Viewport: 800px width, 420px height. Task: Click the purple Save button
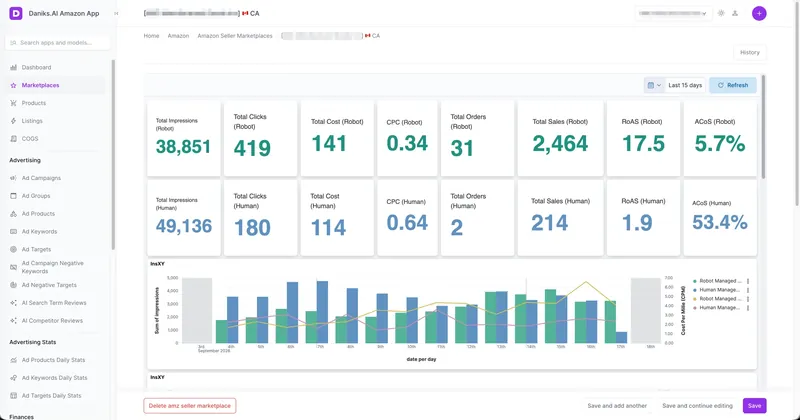755,406
